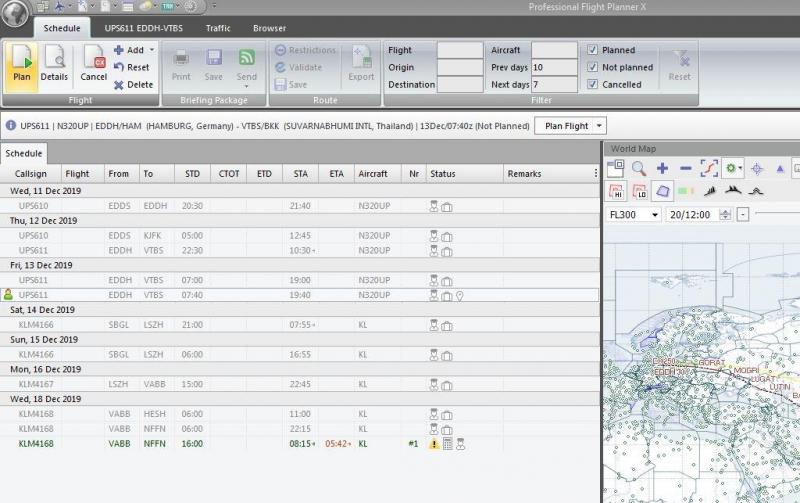Open flight Details from the ribbon
800x503 pixels.
(55, 66)
